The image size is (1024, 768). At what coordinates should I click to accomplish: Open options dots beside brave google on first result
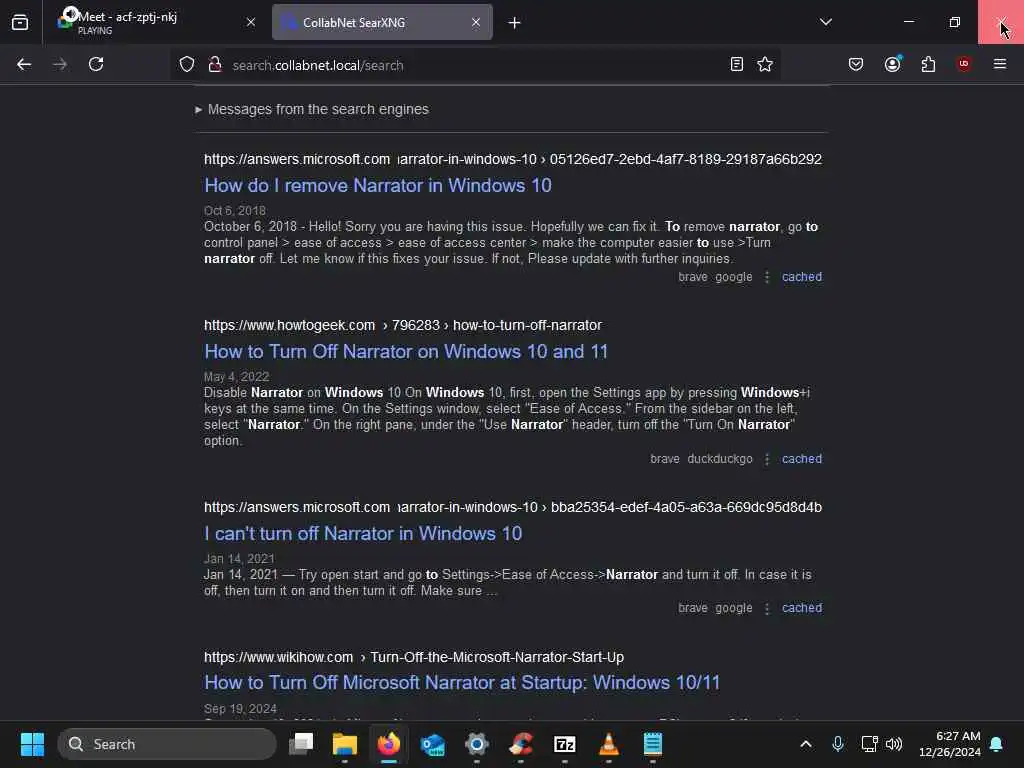[767, 278]
